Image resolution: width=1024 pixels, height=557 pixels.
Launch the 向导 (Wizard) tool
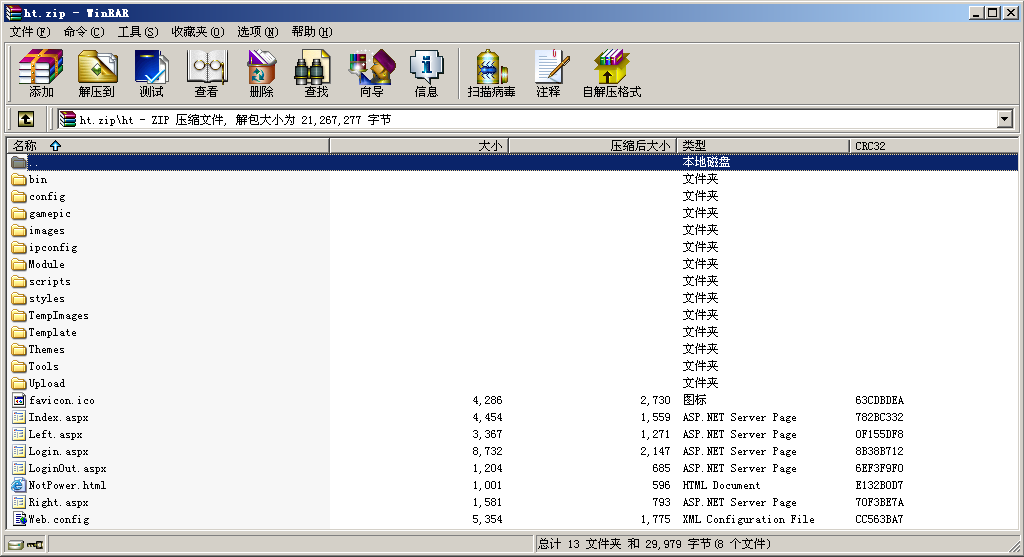point(371,74)
